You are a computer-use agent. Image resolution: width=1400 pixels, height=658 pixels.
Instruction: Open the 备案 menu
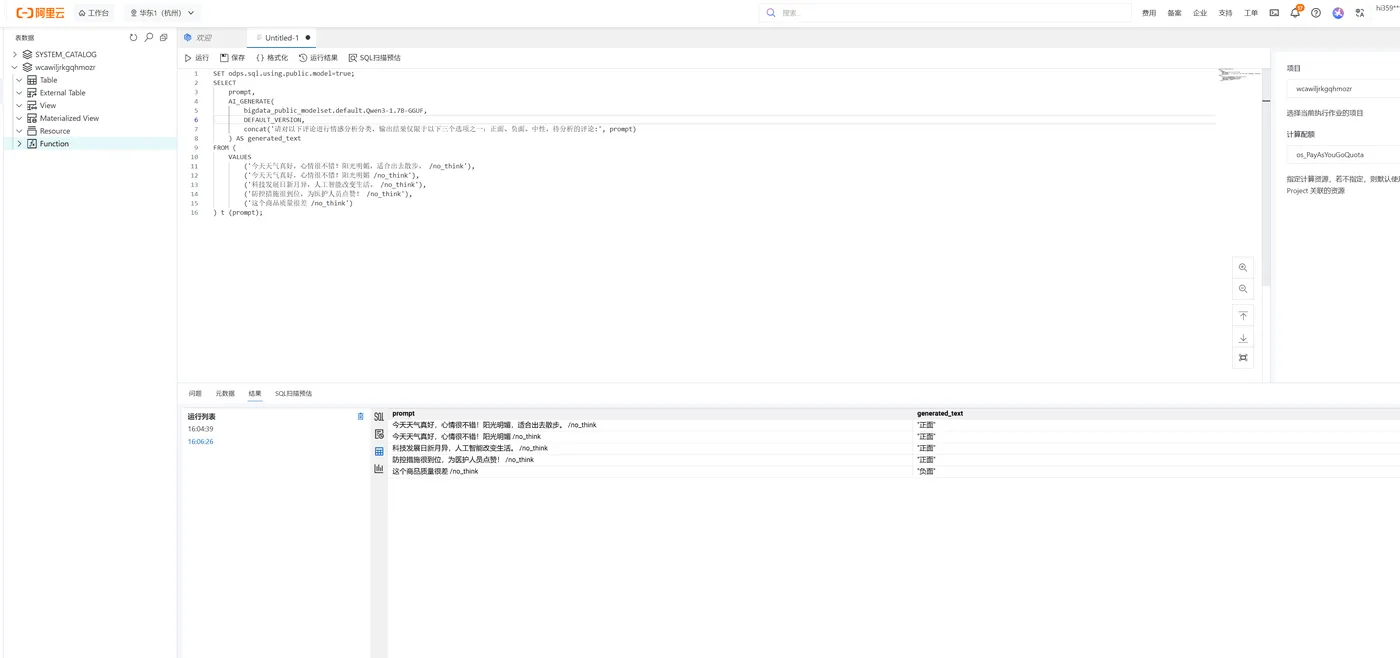point(1174,13)
